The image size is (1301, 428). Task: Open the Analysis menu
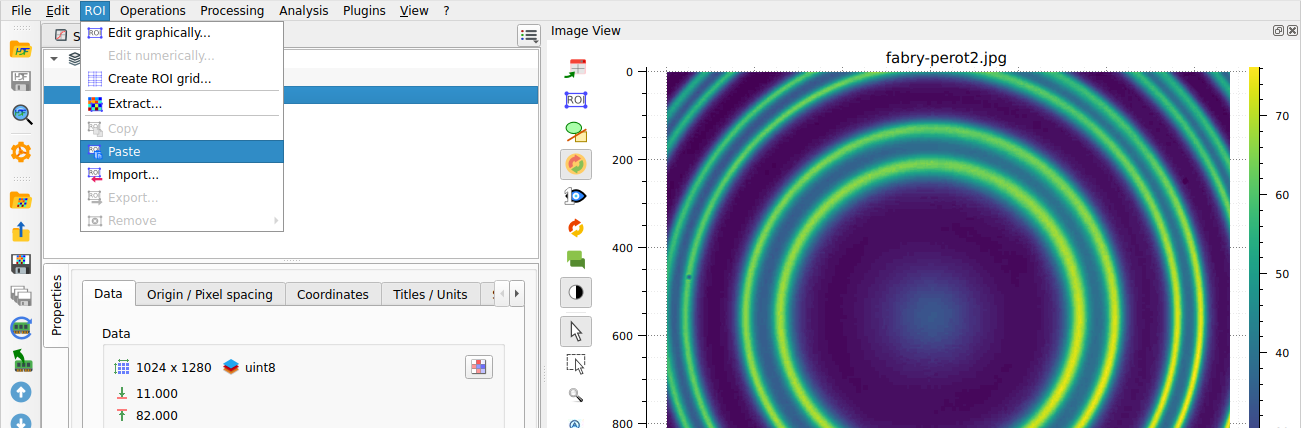(303, 11)
